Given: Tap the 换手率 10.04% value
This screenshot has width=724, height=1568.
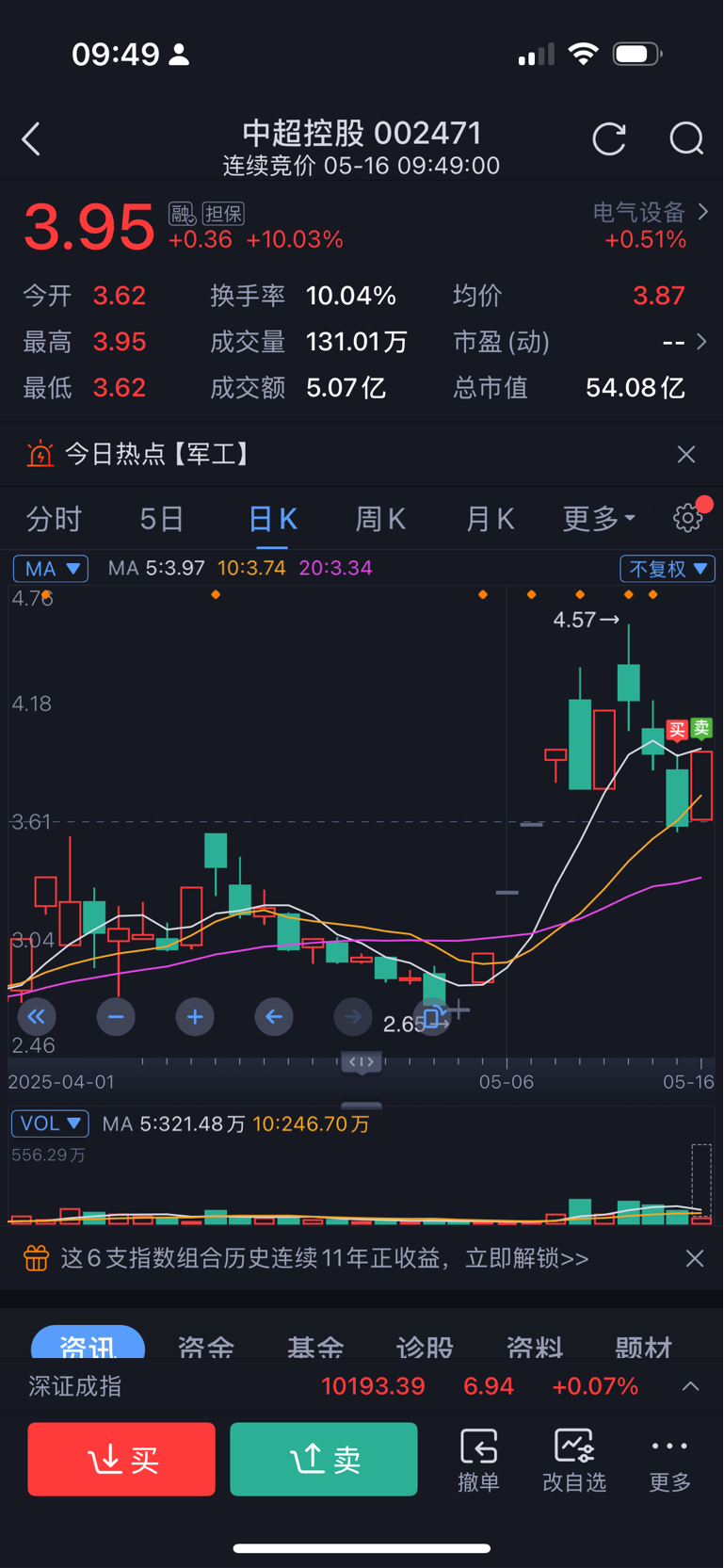Looking at the screenshot, I should [x=351, y=296].
